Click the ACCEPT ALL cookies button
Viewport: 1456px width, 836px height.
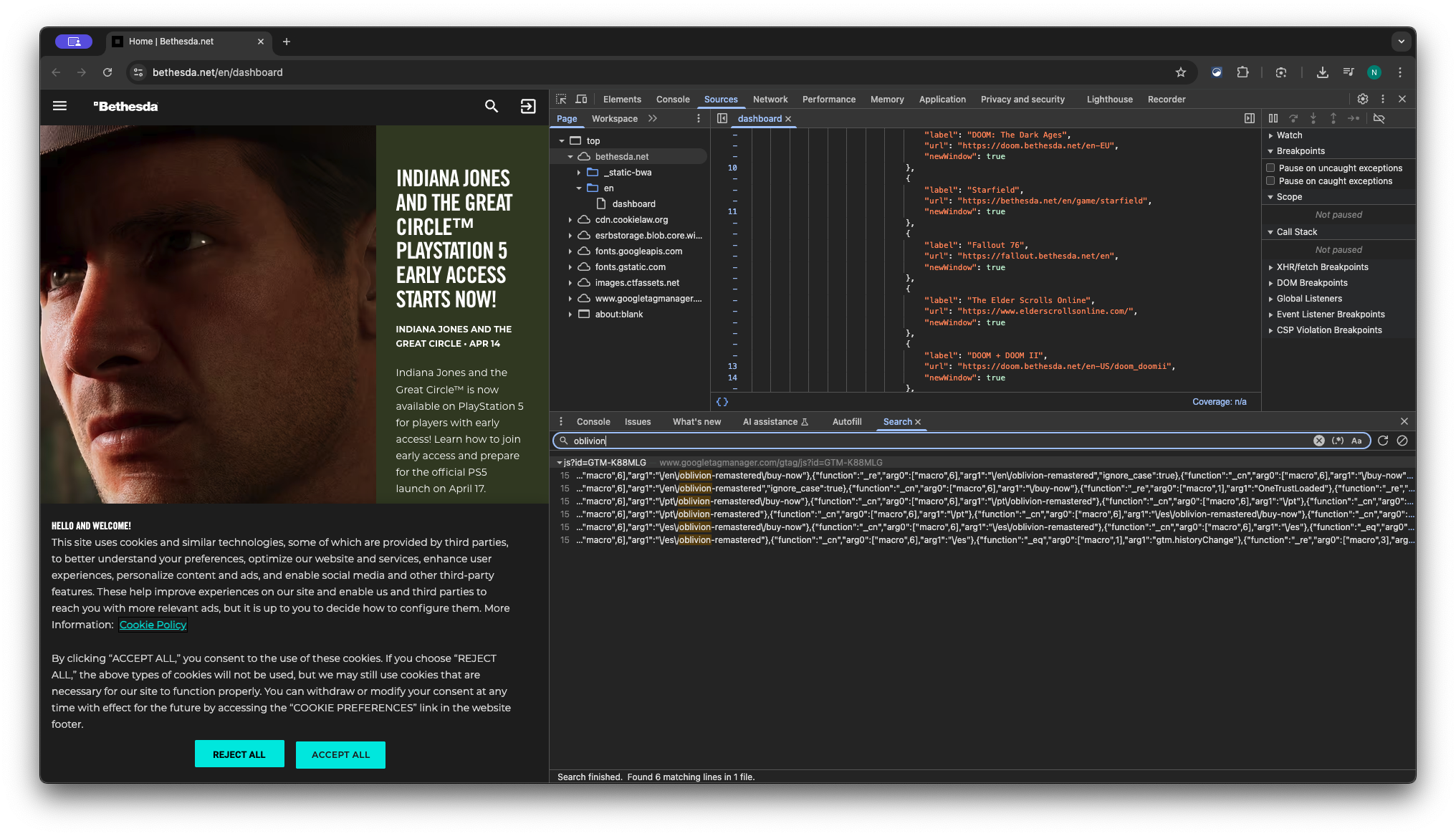click(x=340, y=754)
